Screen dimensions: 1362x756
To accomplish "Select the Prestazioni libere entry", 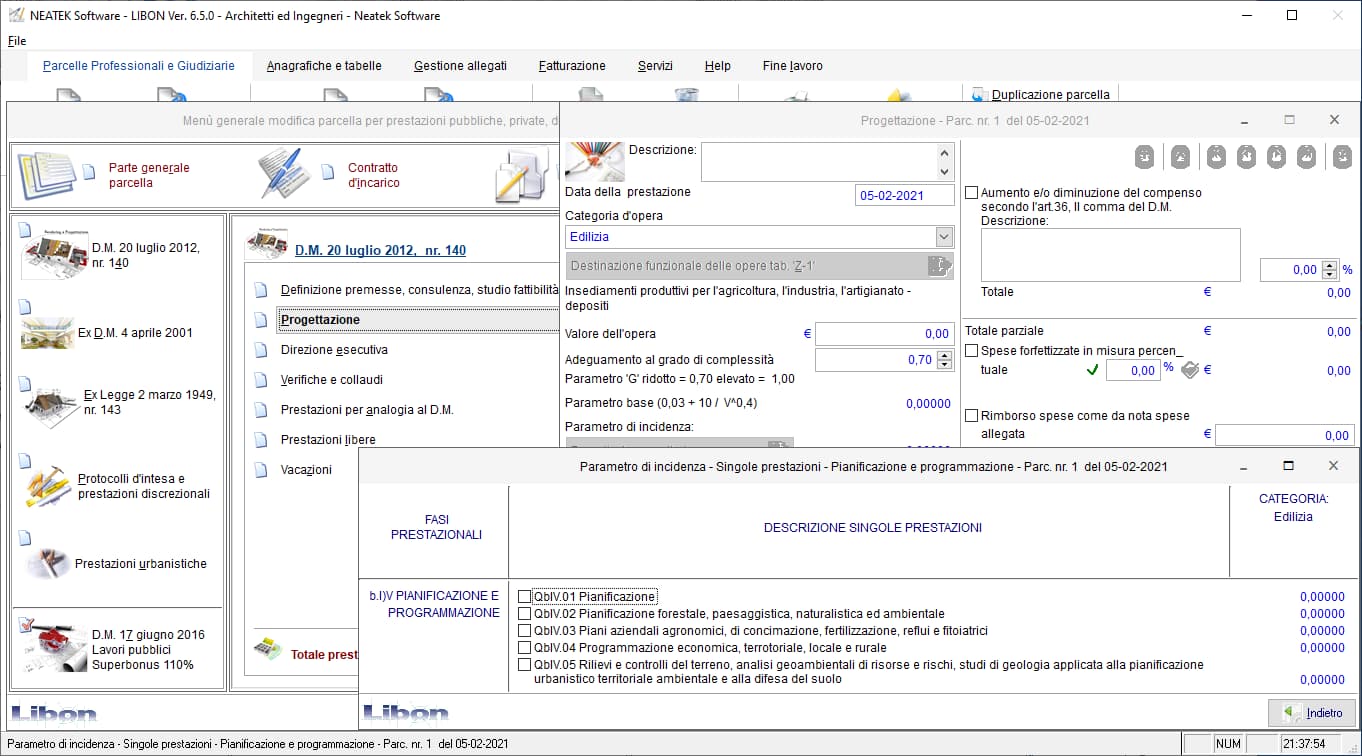I will [x=328, y=440].
